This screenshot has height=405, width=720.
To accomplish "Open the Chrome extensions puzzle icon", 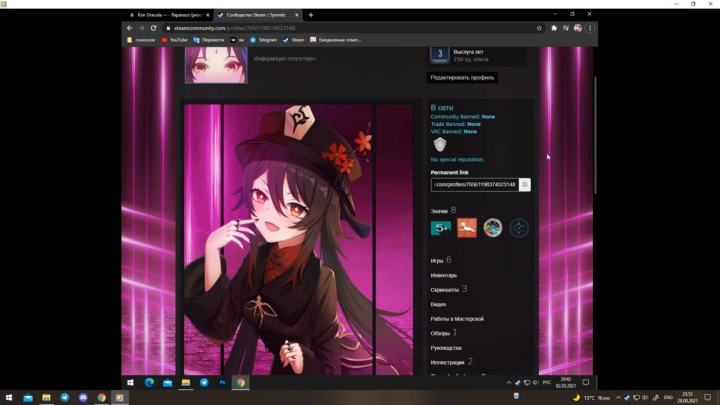I will (554, 28).
